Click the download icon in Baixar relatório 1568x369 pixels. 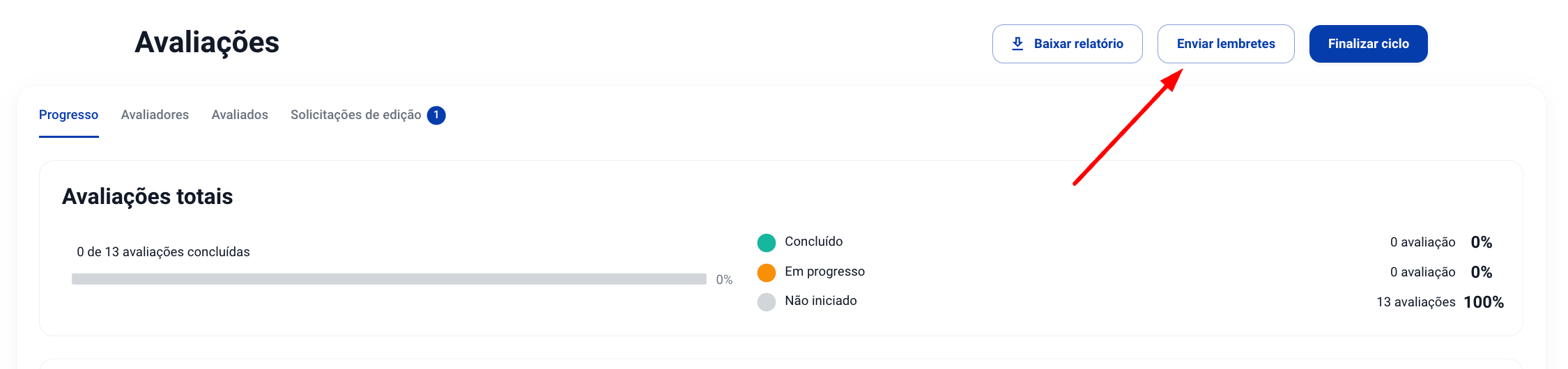pyautogui.click(x=1017, y=44)
